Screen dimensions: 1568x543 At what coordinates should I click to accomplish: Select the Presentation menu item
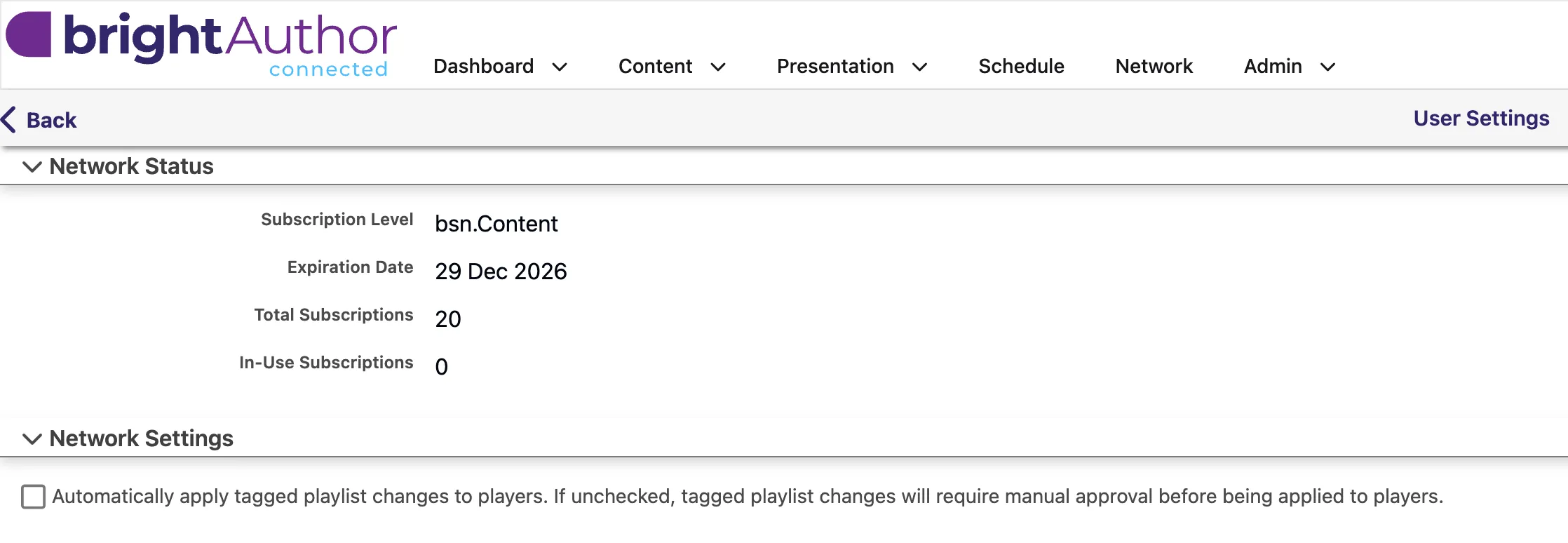click(835, 66)
